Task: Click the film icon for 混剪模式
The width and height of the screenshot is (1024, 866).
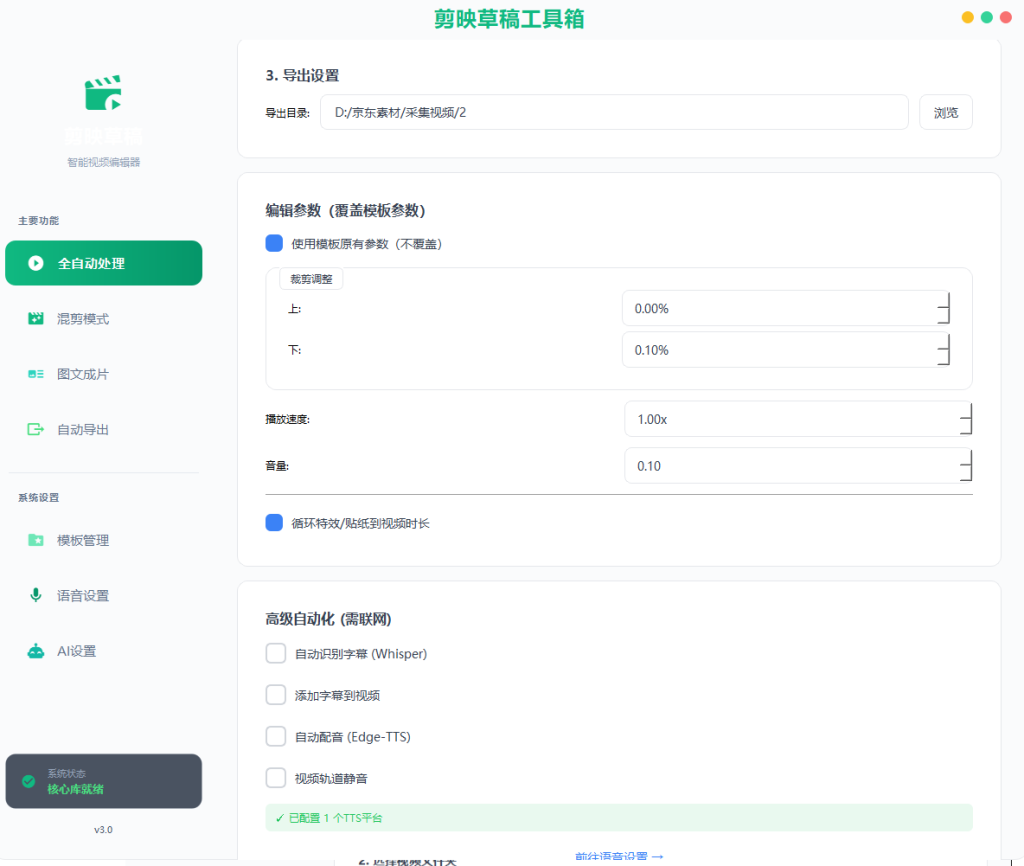Action: [36, 319]
